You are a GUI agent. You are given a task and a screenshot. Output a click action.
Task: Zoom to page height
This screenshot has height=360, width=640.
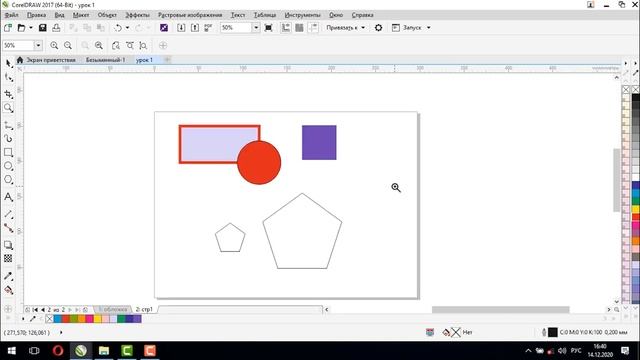click(143, 45)
